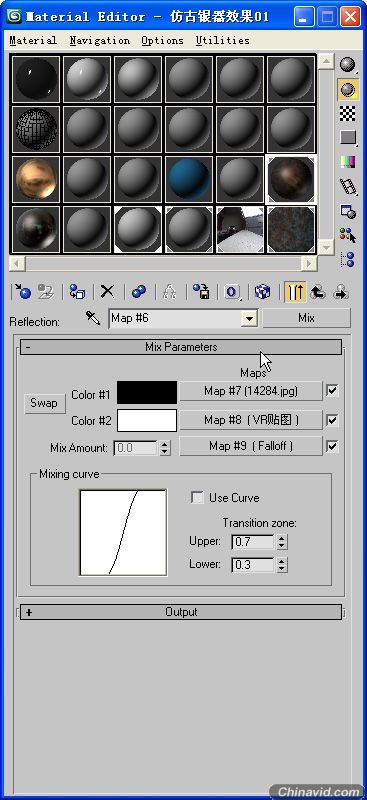Toggle the Backlight icon in side toolbar
This screenshot has width=367, height=800.
348,90
